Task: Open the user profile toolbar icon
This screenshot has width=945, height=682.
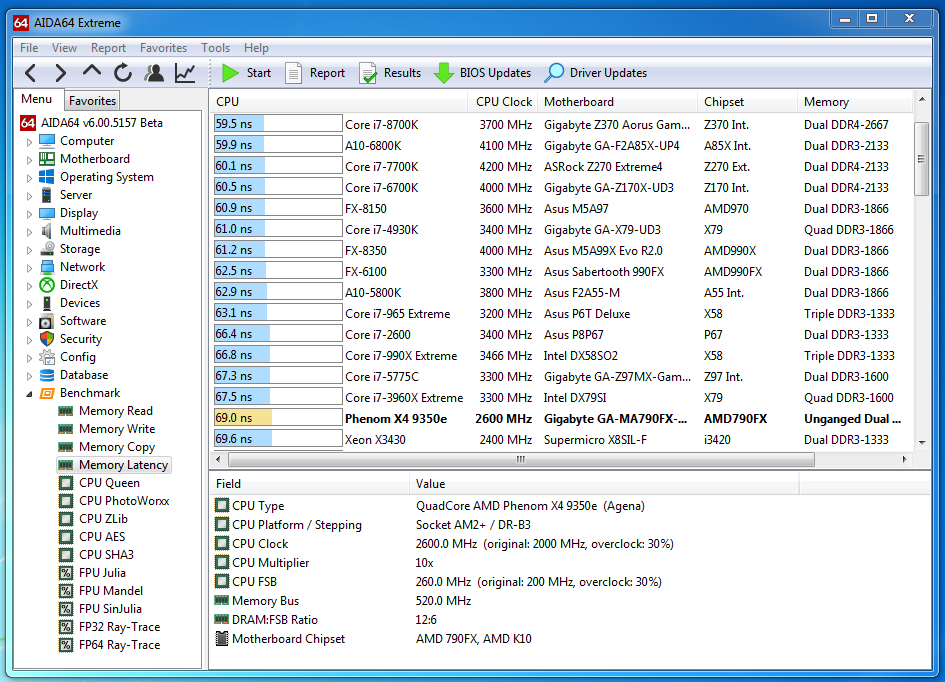Action: coord(154,73)
